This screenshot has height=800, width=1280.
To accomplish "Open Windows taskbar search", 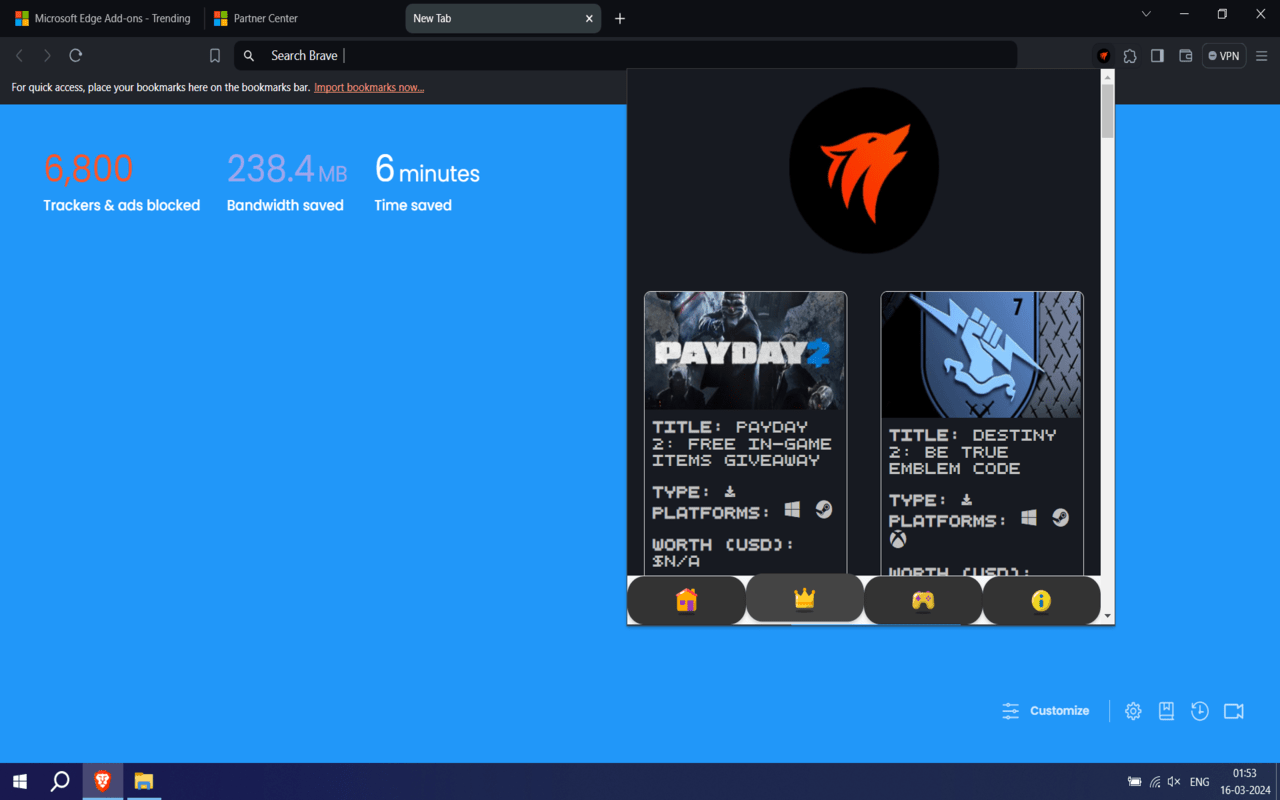I will pyautogui.click(x=60, y=781).
